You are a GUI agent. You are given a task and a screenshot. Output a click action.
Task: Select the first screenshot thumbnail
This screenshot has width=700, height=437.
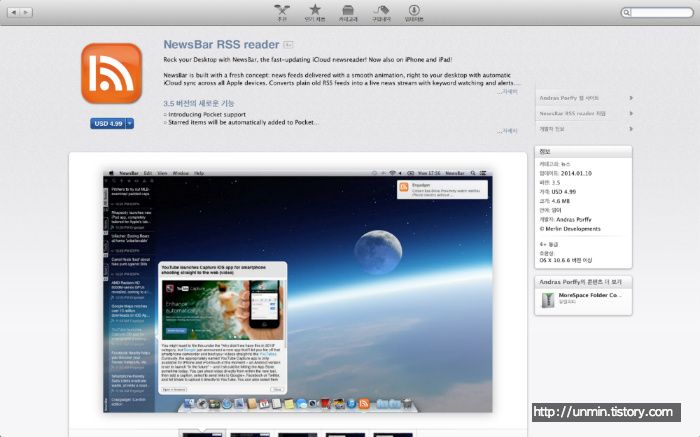coord(202,434)
